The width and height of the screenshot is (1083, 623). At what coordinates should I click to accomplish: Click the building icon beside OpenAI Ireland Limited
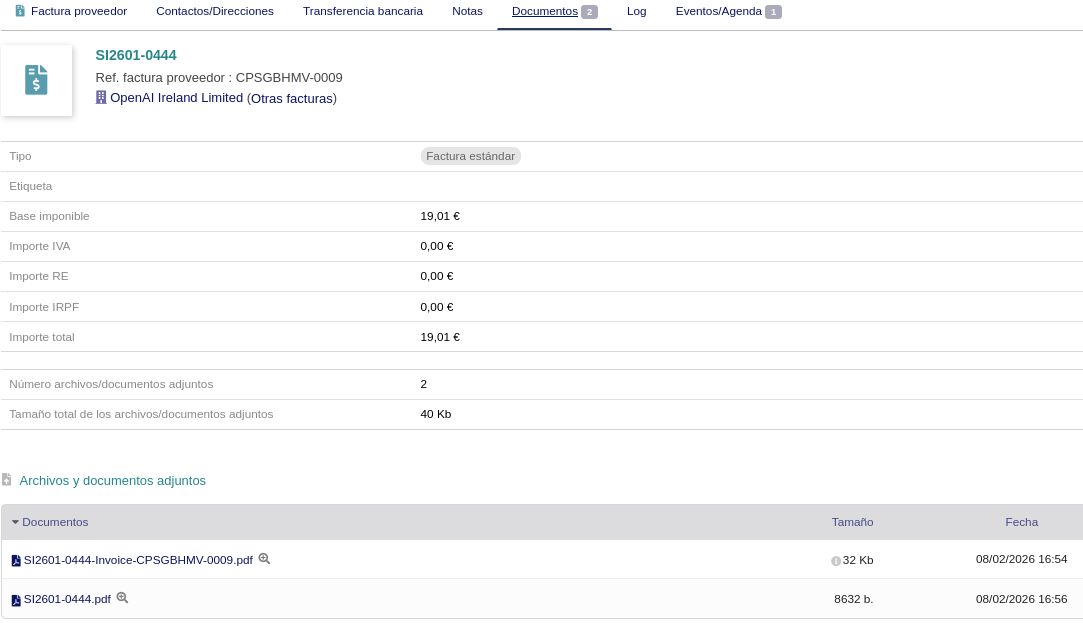point(101,98)
